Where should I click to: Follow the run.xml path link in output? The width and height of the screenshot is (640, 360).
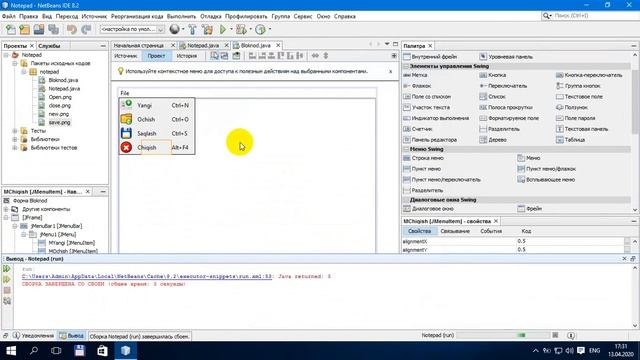click(147, 276)
